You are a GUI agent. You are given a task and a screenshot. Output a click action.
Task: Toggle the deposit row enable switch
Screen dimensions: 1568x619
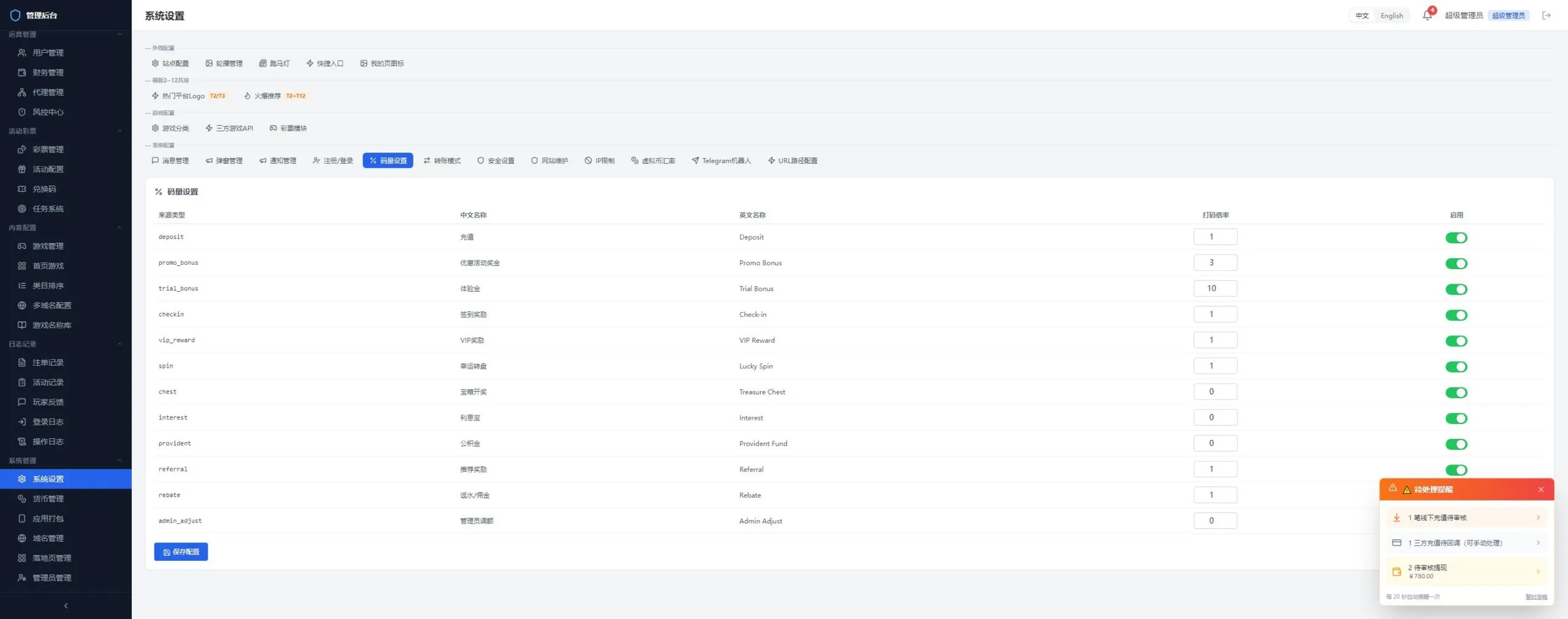point(1456,238)
